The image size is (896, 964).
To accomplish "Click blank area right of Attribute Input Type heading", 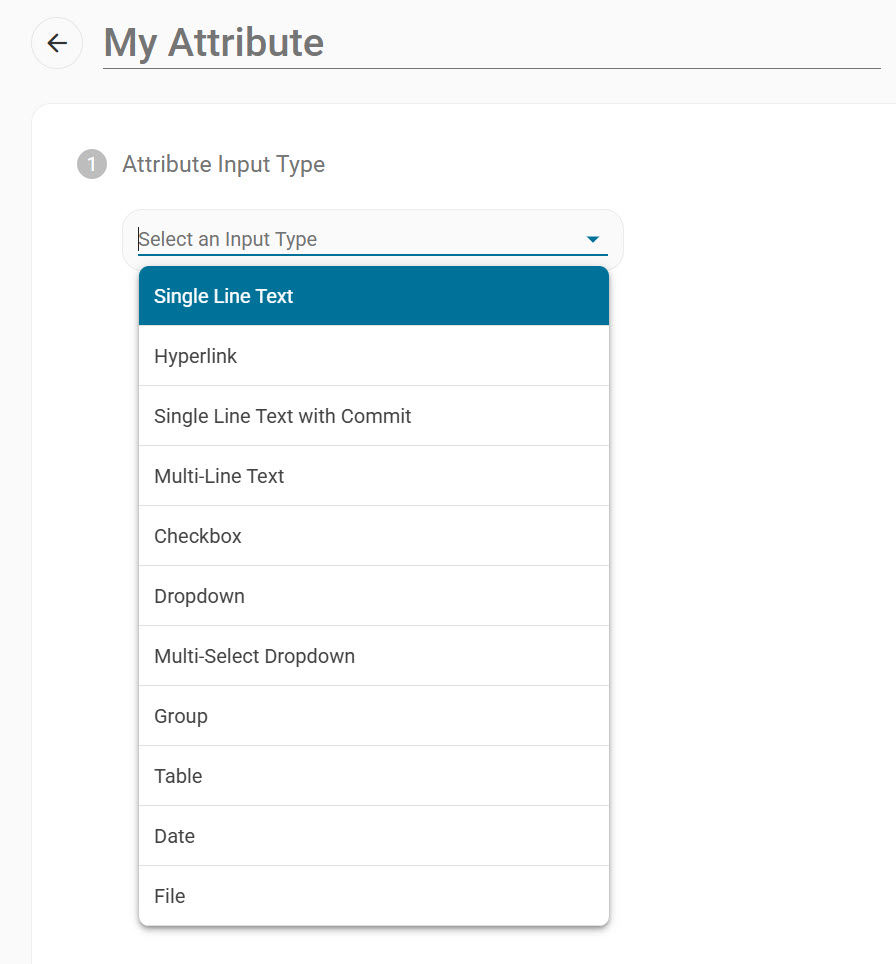I will [609, 164].
